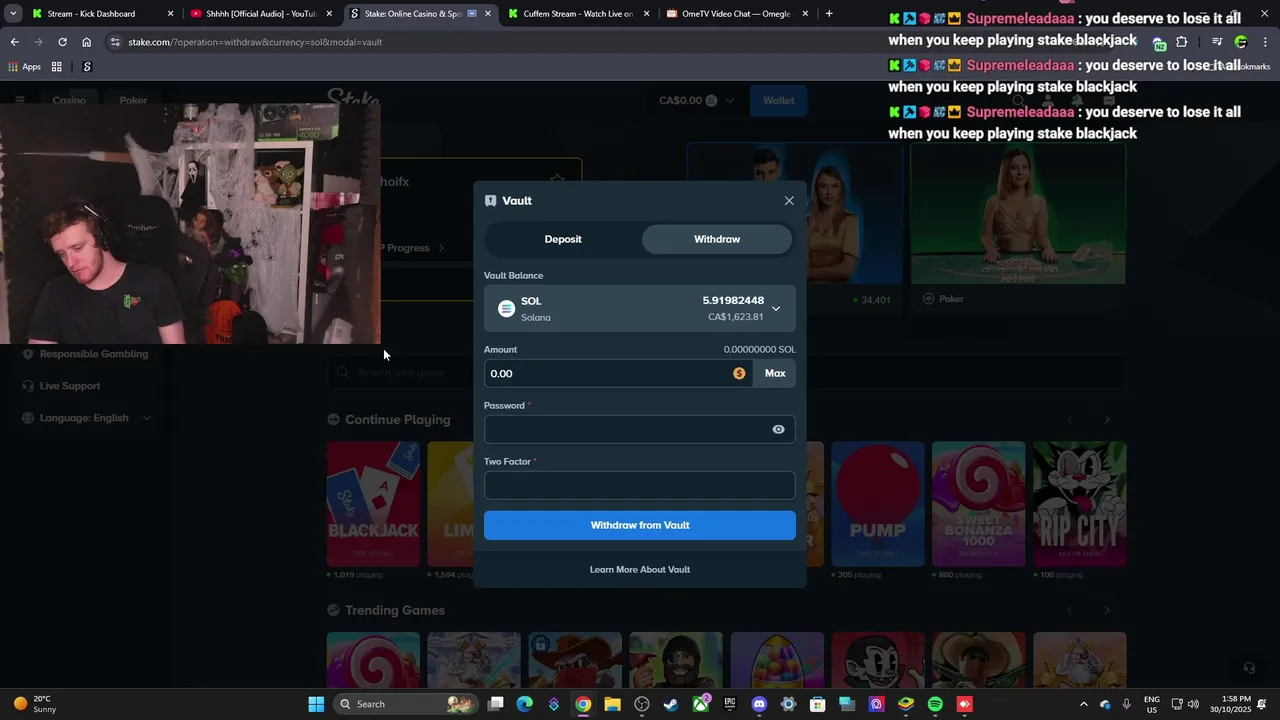The height and width of the screenshot is (720, 1280).
Task: Click the site info icon in address bar
Action: click(115, 42)
